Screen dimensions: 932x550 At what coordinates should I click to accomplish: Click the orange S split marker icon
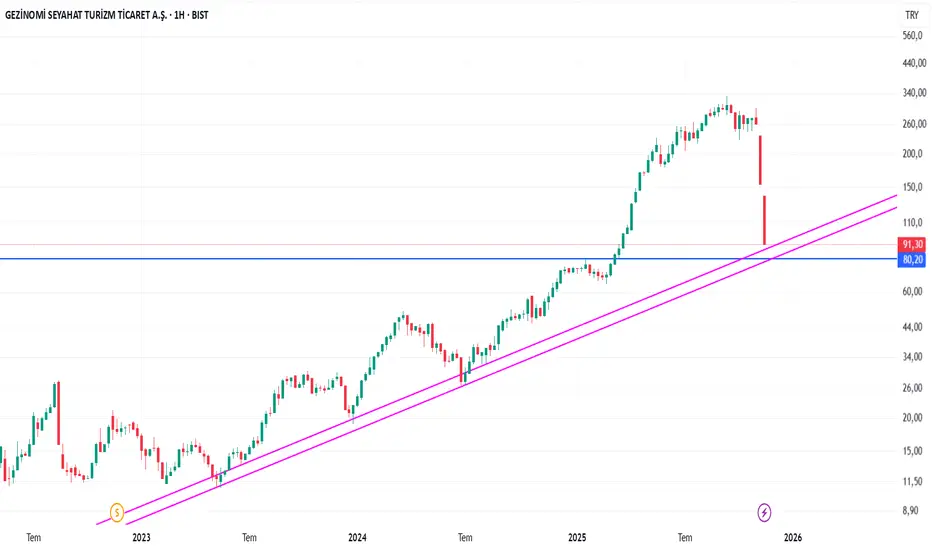pos(118,512)
